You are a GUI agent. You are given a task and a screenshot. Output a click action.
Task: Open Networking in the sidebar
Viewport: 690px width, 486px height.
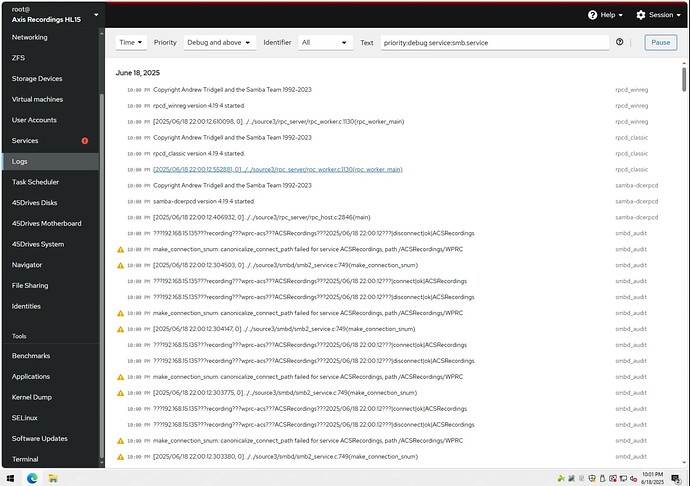click(50, 37)
